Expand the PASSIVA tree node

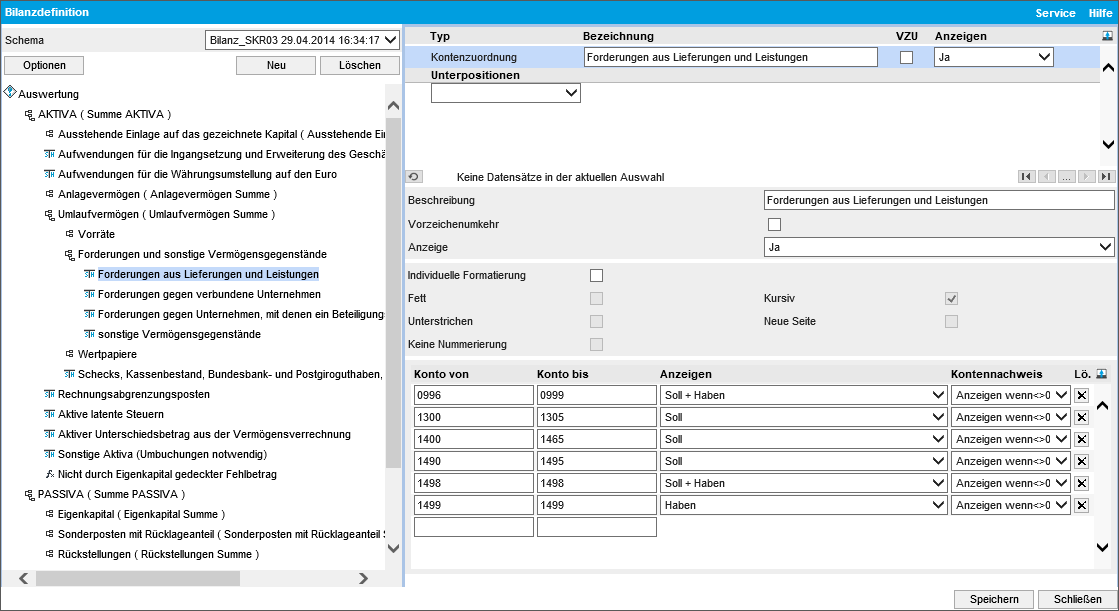[x=29, y=494]
